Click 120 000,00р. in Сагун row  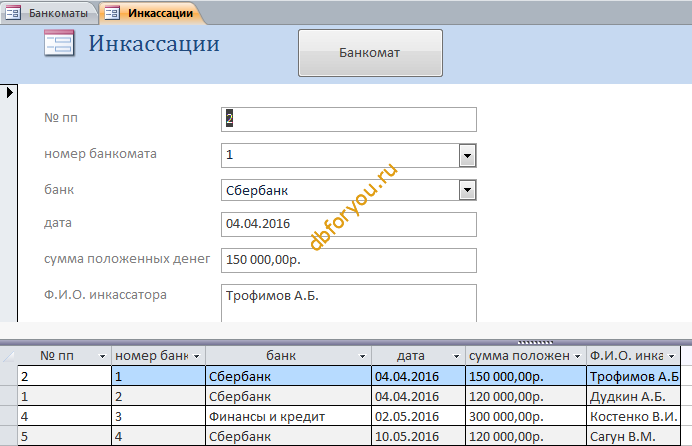[526, 436]
